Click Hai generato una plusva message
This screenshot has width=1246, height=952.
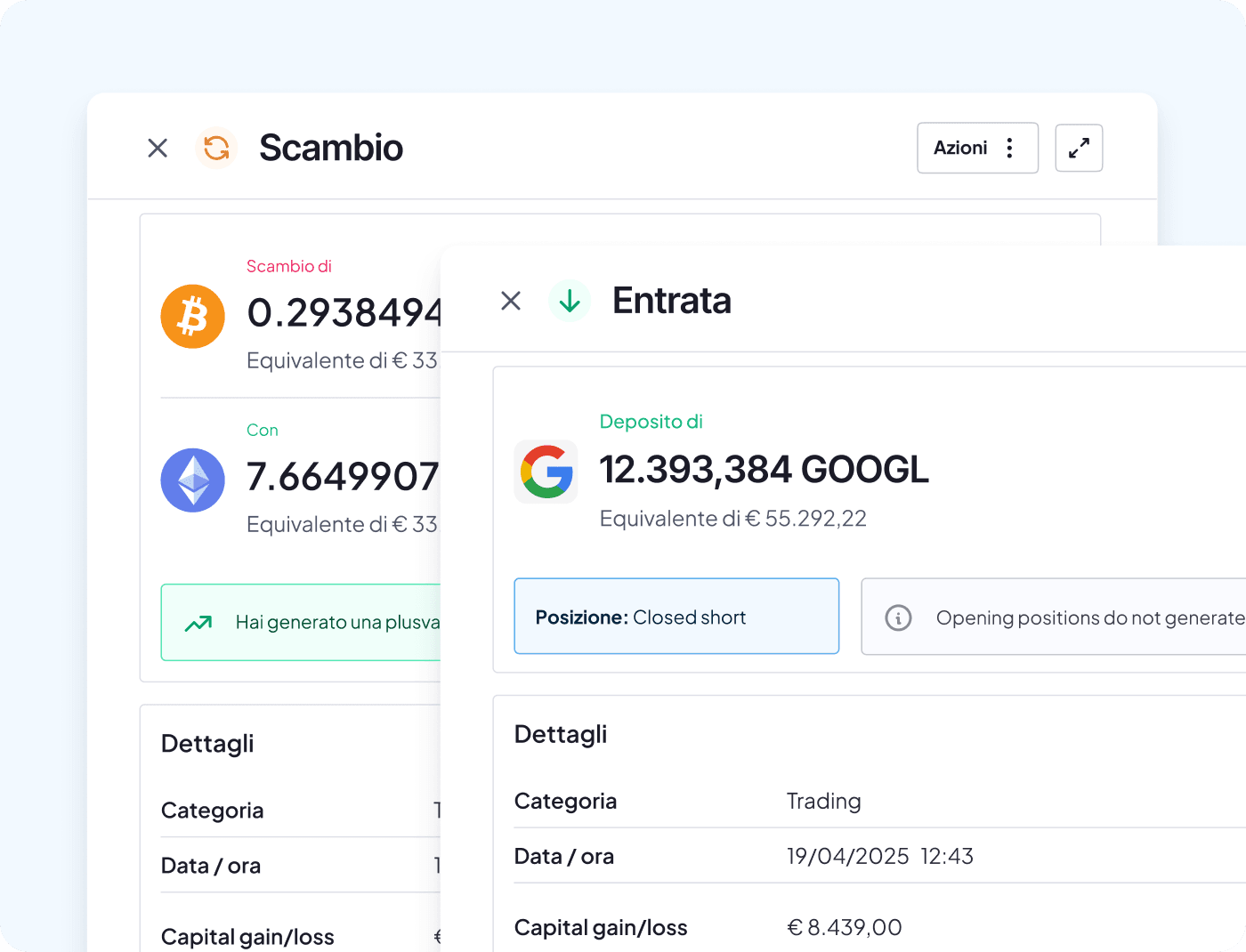coord(338,623)
